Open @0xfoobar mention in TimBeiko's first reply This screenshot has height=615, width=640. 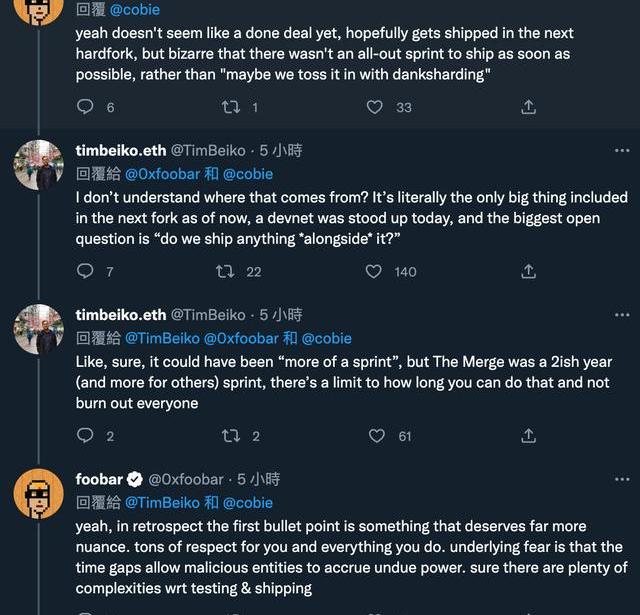pyautogui.click(x=161, y=174)
